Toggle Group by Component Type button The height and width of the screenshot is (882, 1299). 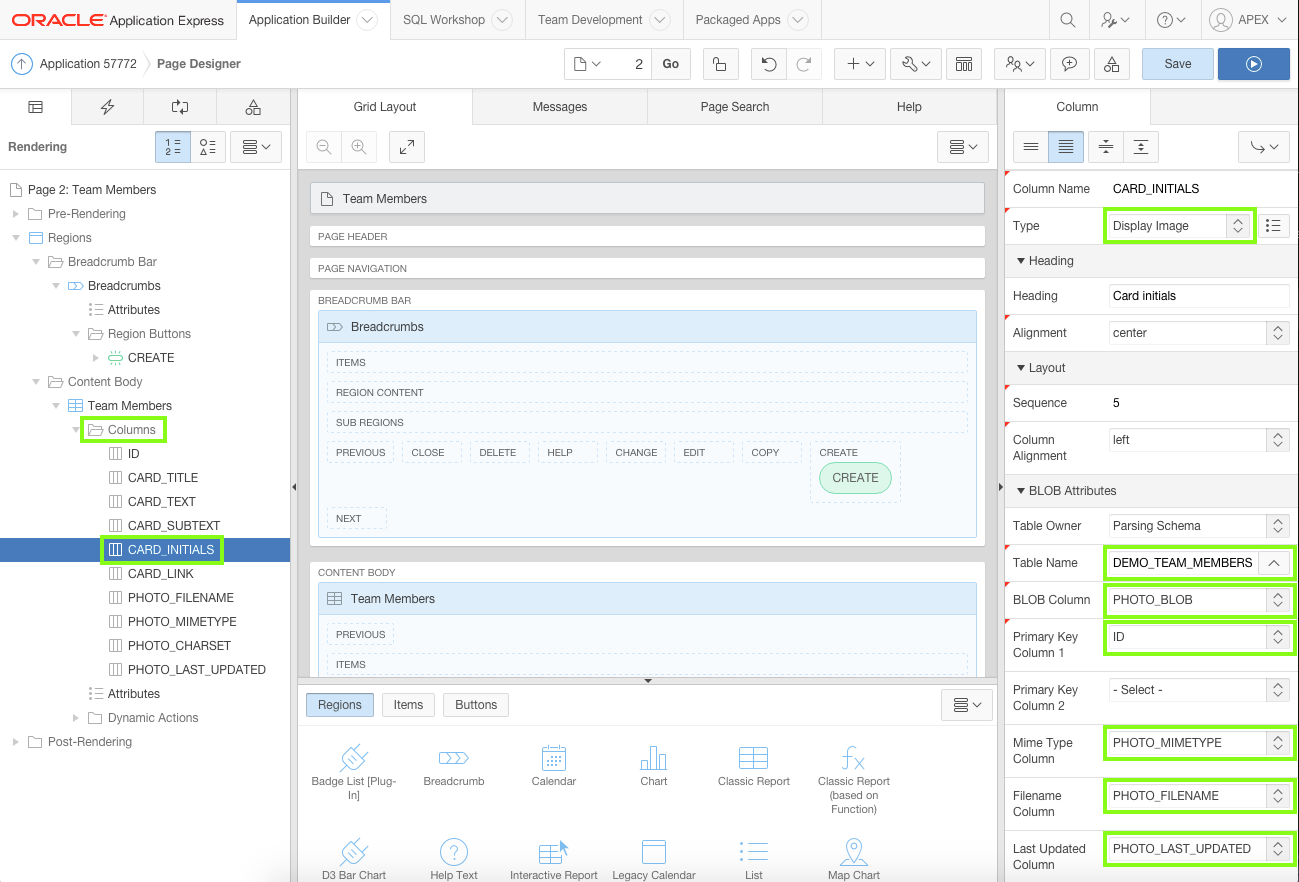click(x=208, y=147)
